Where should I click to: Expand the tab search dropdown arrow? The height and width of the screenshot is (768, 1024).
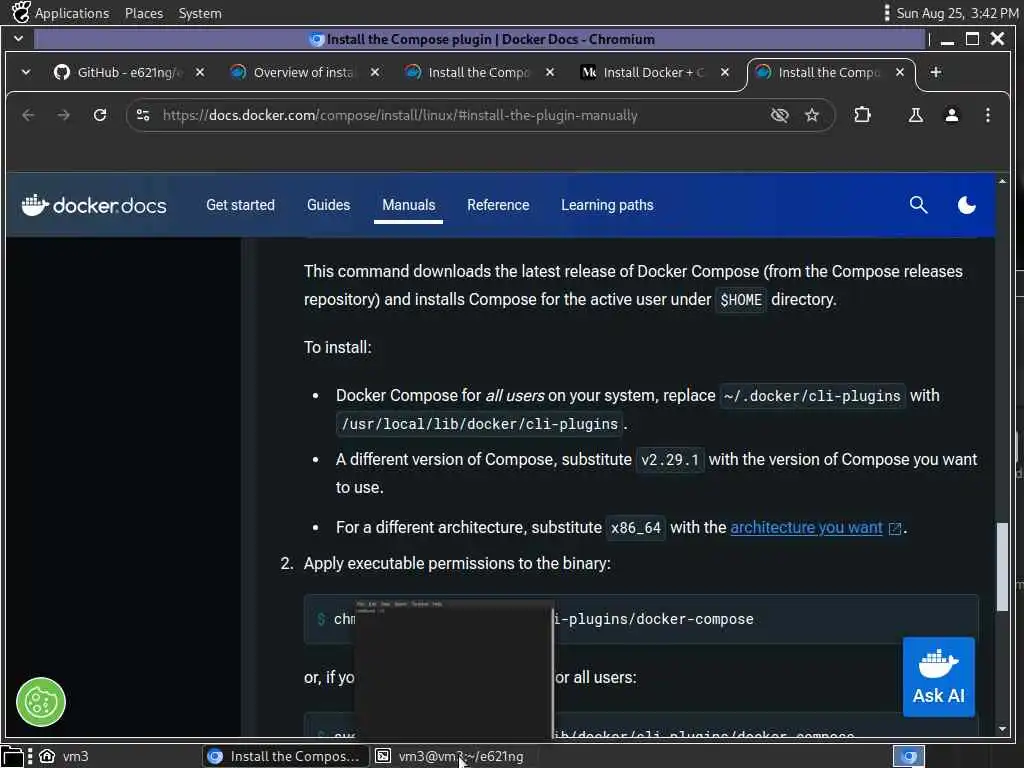click(x=26, y=72)
